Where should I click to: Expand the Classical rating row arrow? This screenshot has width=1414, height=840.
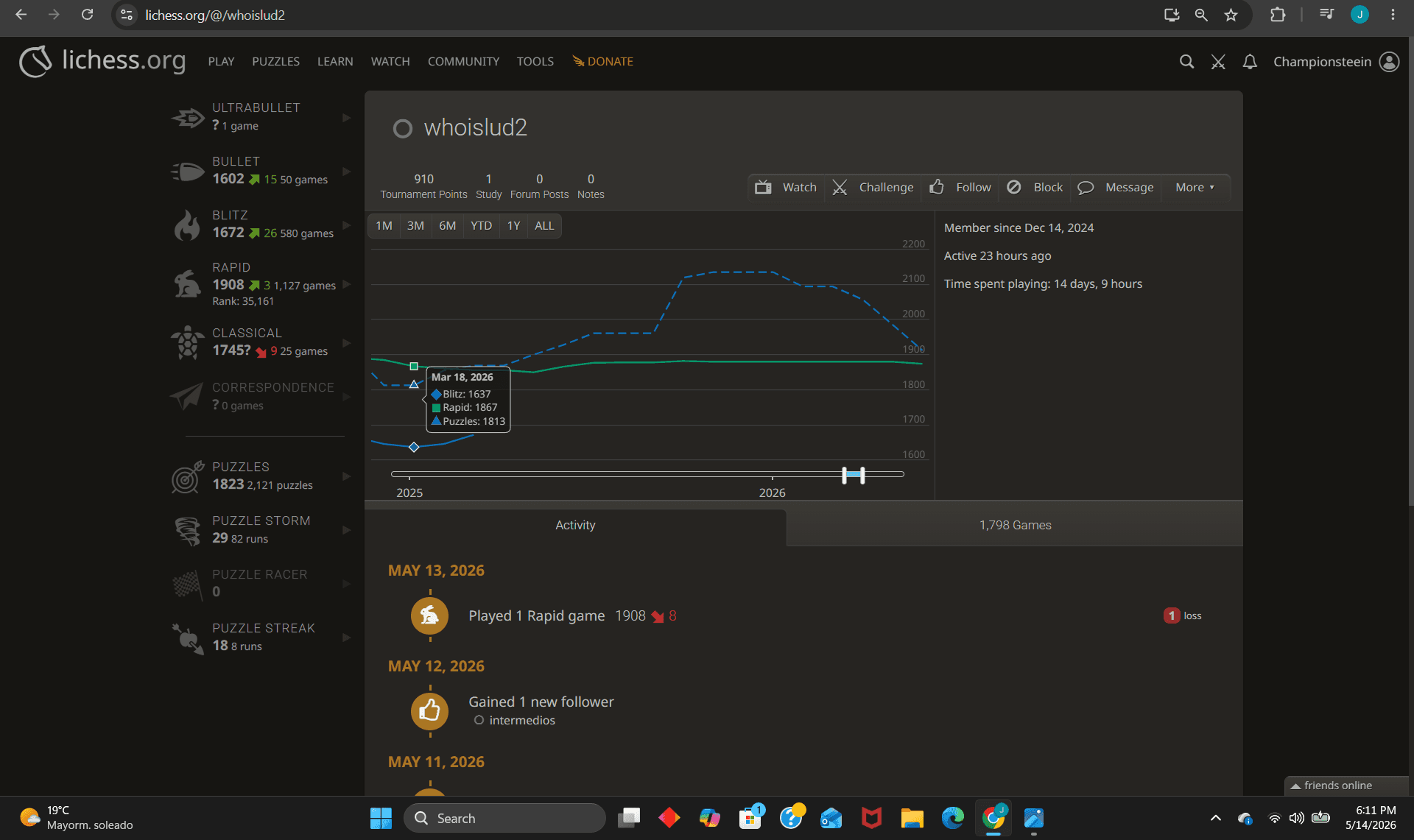[x=346, y=343]
